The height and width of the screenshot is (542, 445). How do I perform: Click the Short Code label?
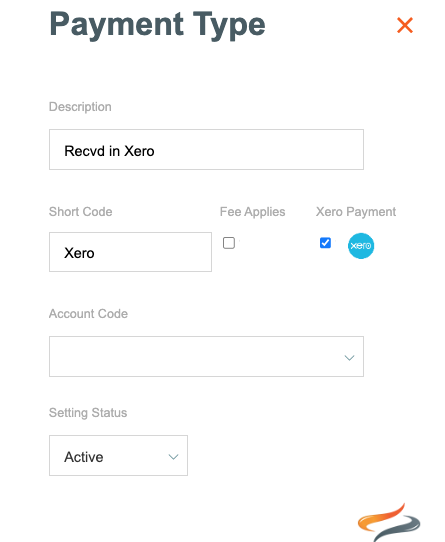(x=81, y=212)
